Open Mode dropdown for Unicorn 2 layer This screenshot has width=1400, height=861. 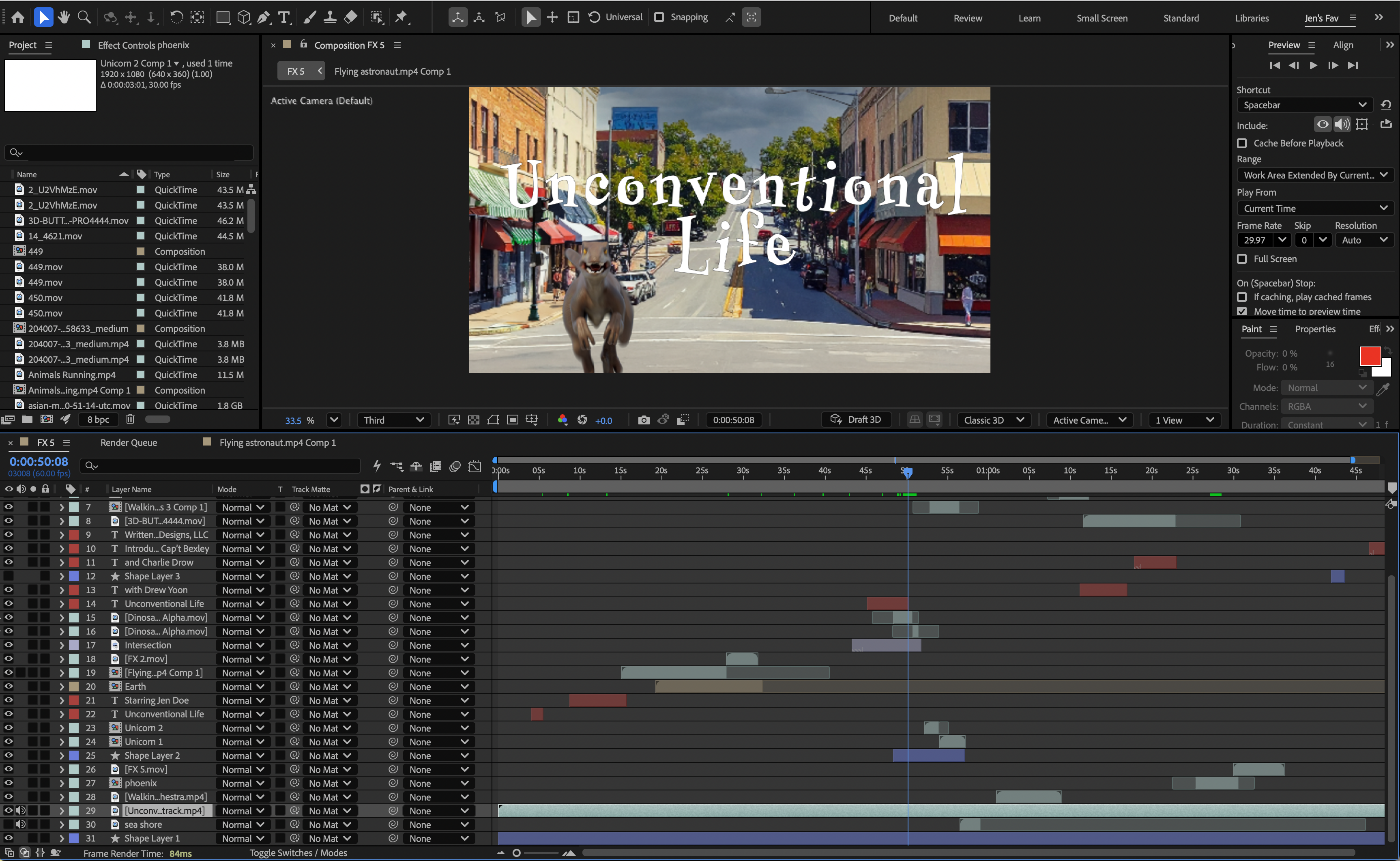pyautogui.click(x=243, y=728)
